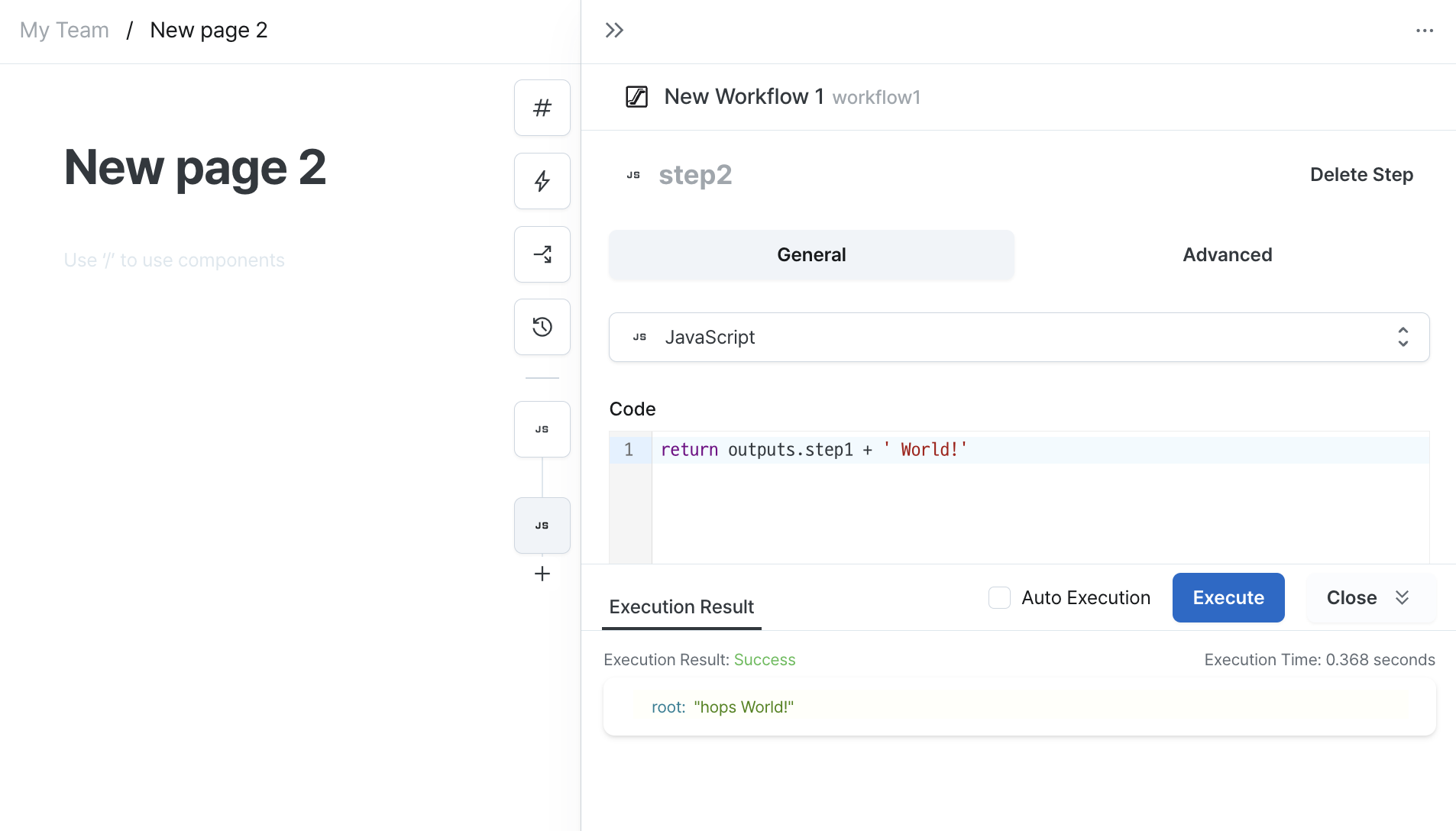The width and height of the screenshot is (1456, 831).
Task: Collapse panel with double chevron icon
Action: pos(614,31)
